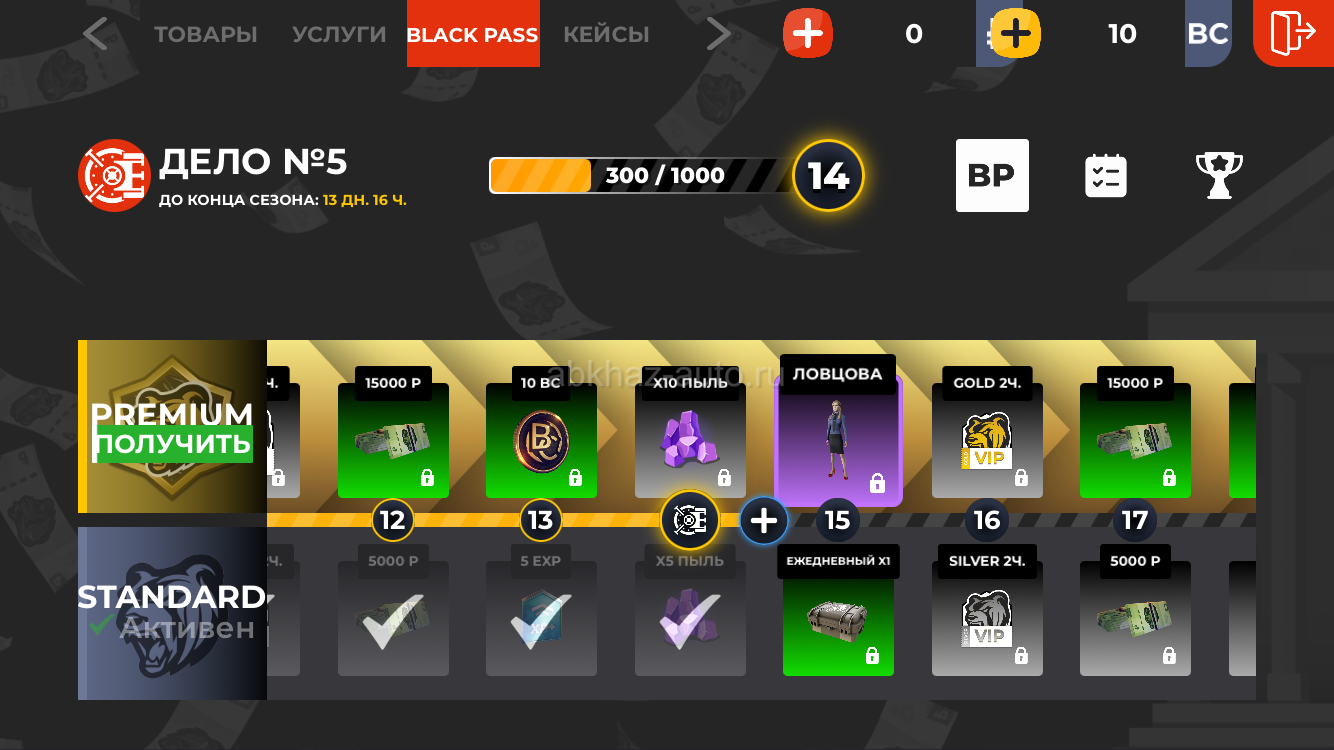1334x750 pixels.
Task: Click ПОЛУЧИТЬ to get Premium
Action: click(x=173, y=444)
